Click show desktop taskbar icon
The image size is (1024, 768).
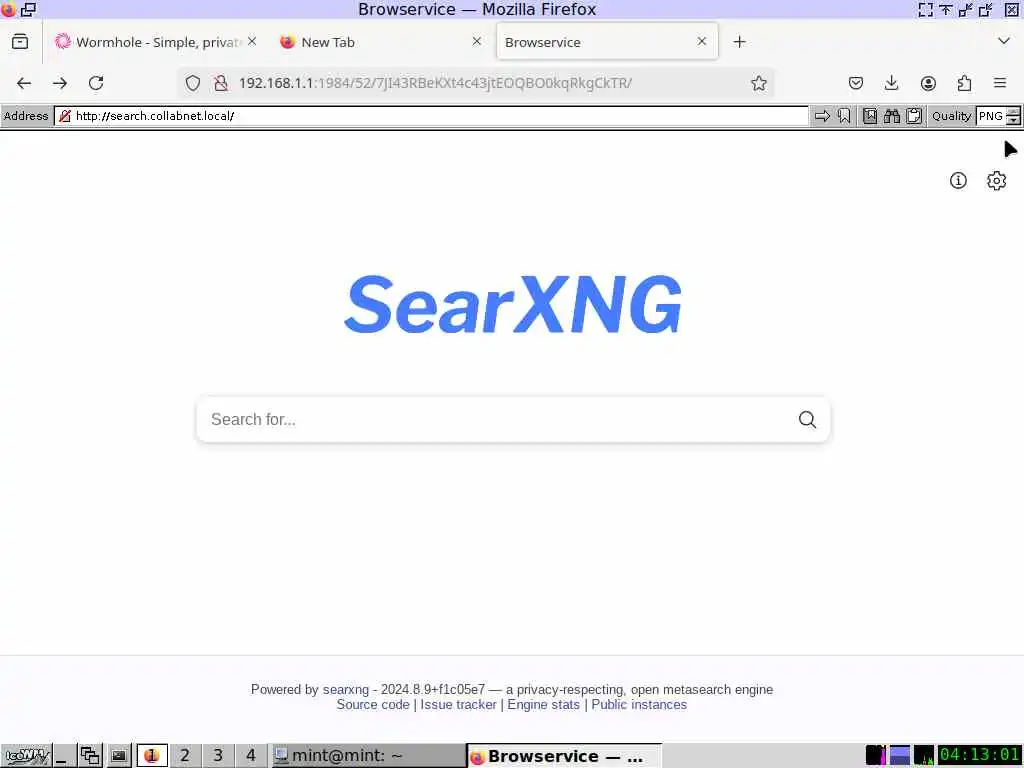pyautogui.click(x=63, y=756)
